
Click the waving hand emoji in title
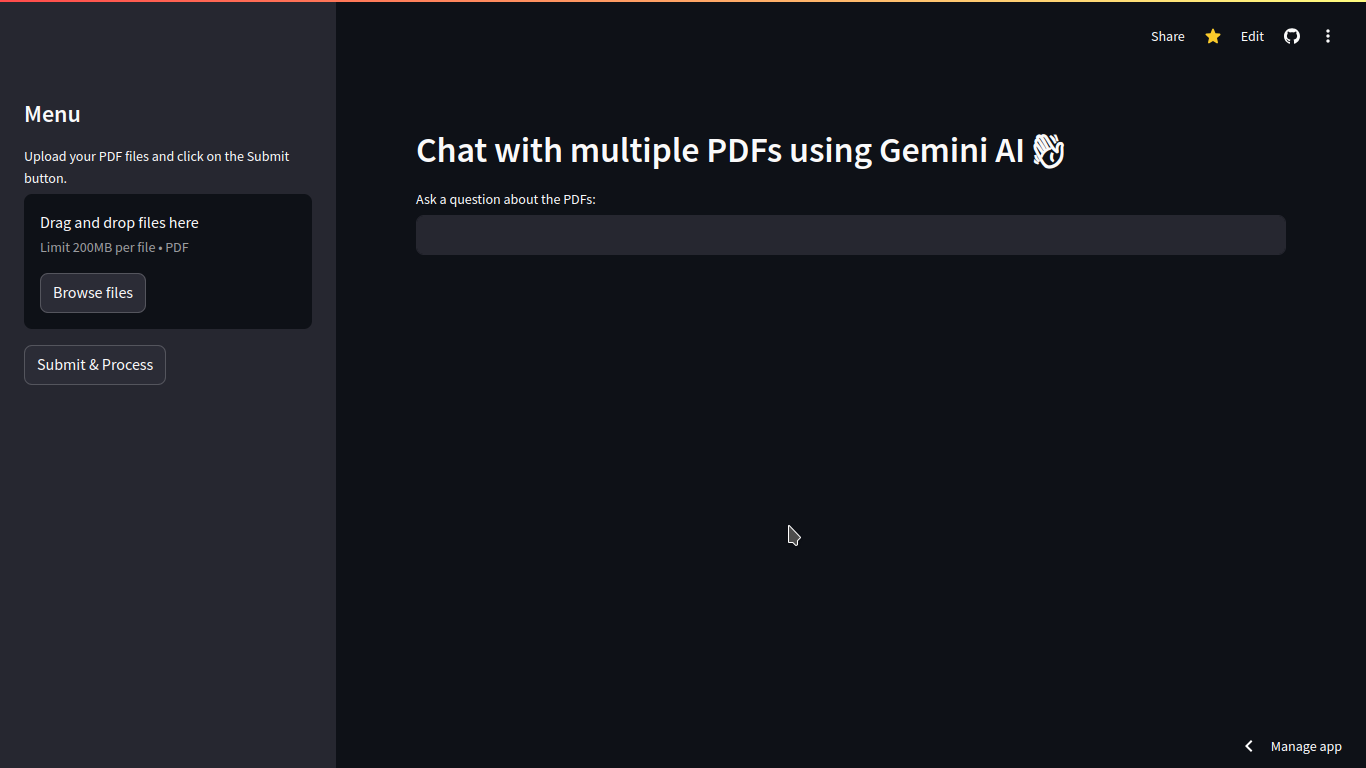(x=1048, y=151)
